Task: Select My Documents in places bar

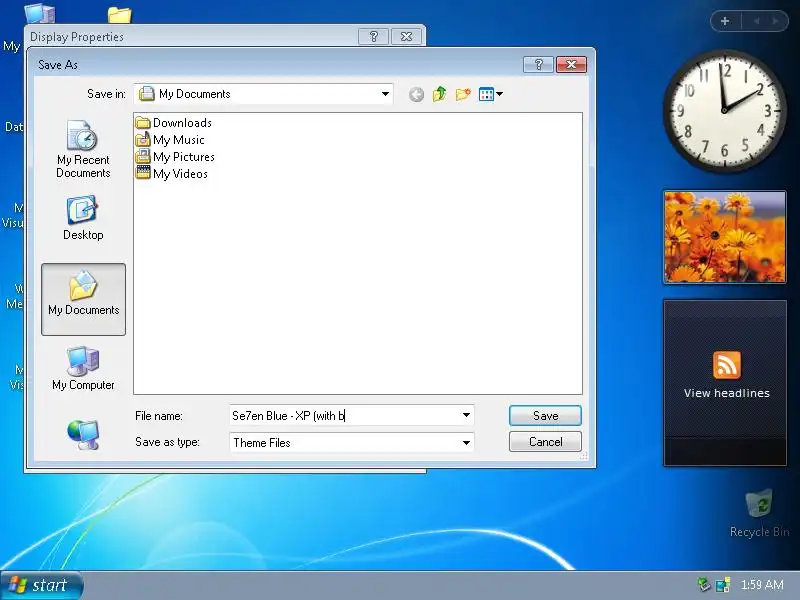Action: (x=83, y=299)
